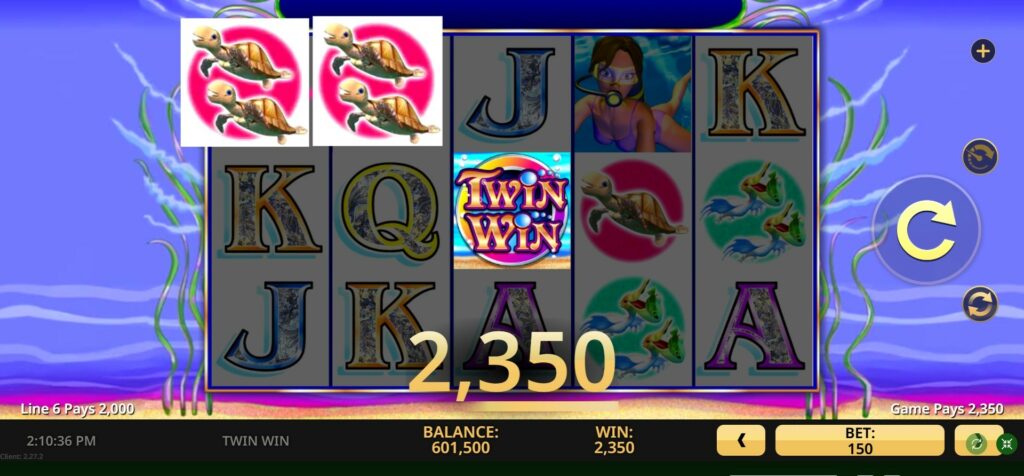Screen dimensions: 1024x476
Task: Click the WIN 2,350 display
Action: click(614, 440)
